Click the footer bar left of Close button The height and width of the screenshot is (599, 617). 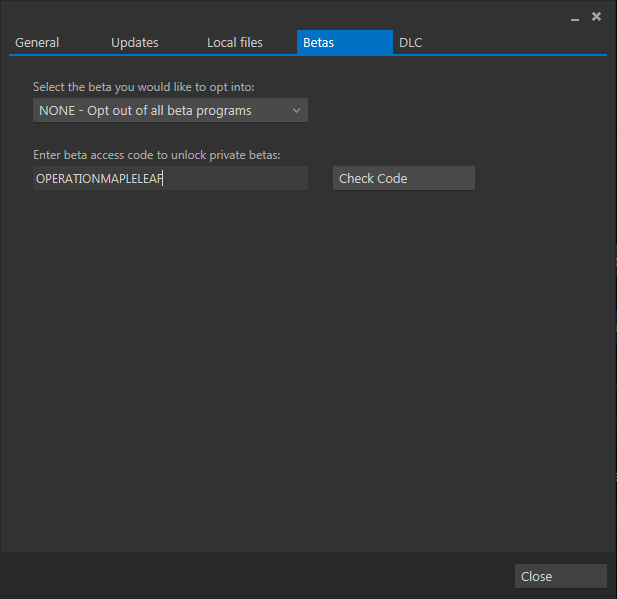pos(250,576)
